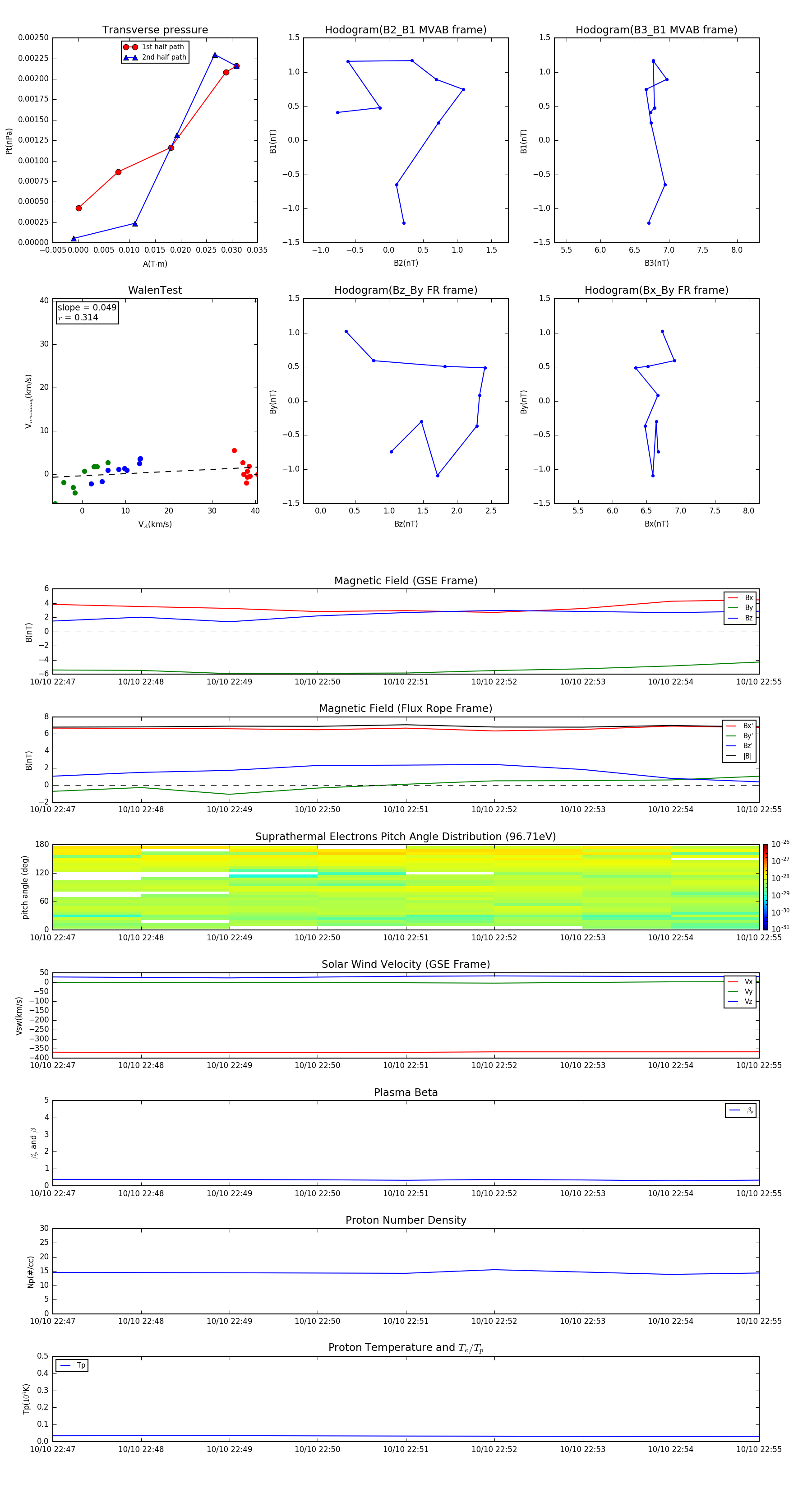Click the 'Vz' velocity legend entry
812x1489 pixels.
740,1002
